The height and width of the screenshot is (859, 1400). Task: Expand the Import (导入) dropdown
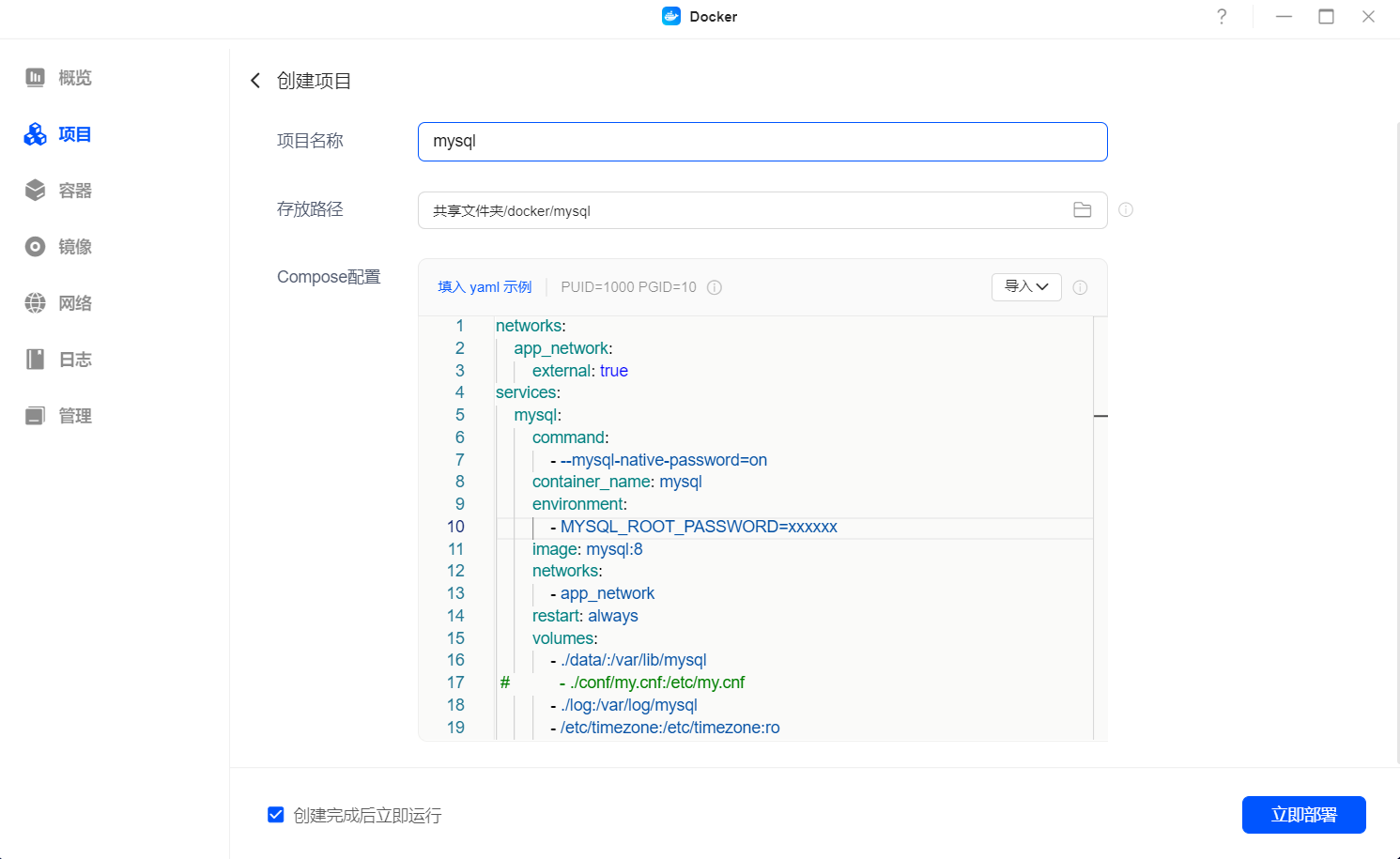(1026, 287)
